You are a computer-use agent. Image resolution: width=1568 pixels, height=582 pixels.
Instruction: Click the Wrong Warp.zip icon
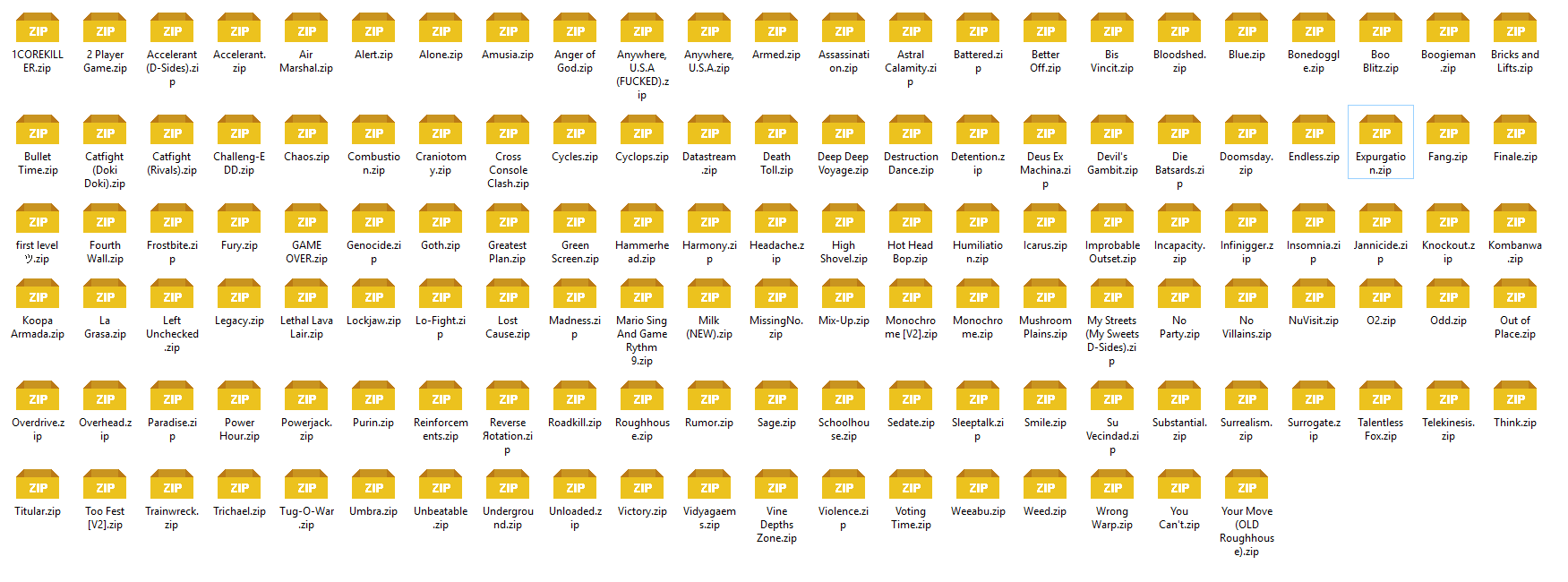1112,485
